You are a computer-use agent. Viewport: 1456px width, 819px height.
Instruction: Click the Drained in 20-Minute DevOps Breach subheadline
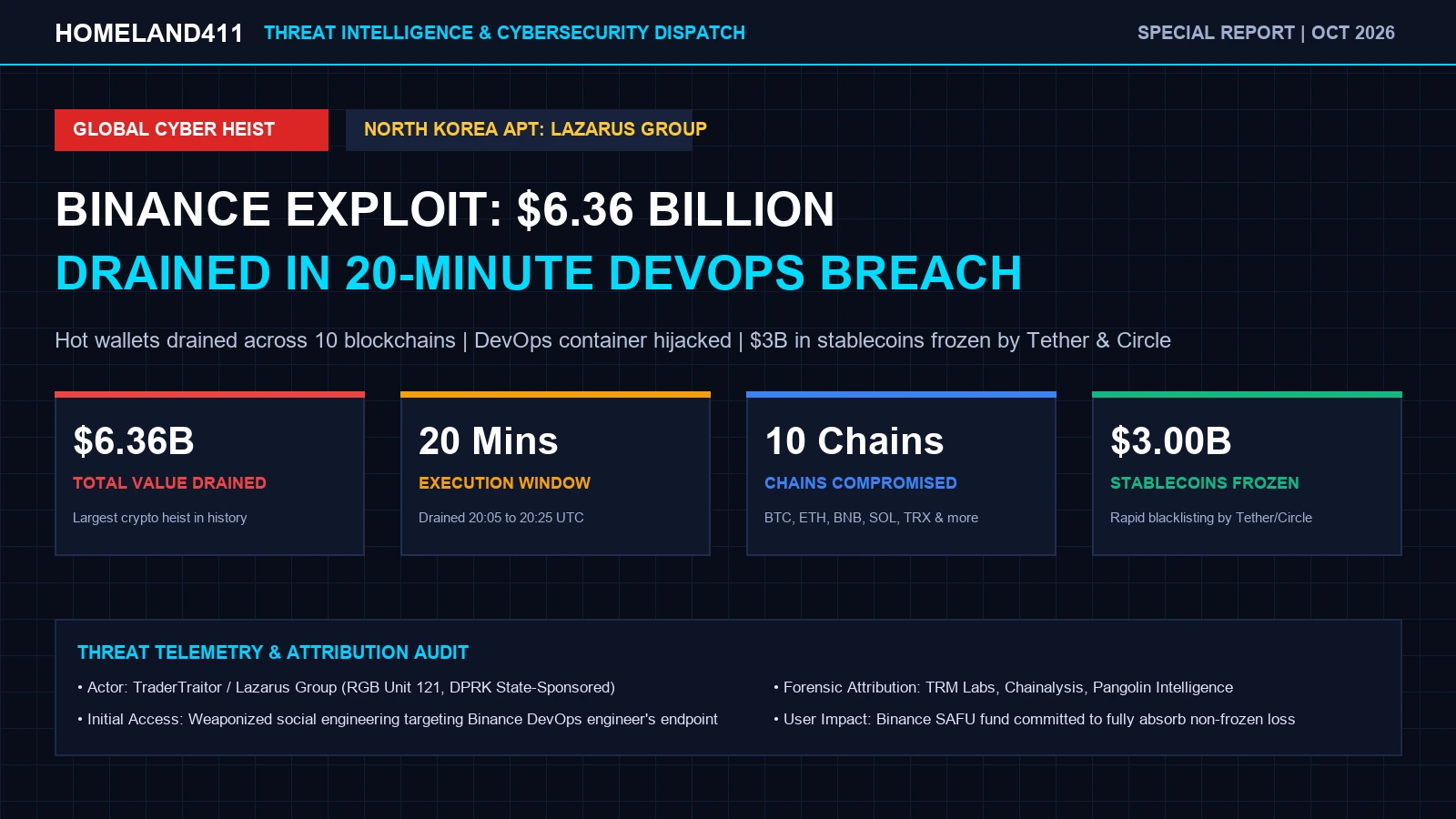pos(539,273)
